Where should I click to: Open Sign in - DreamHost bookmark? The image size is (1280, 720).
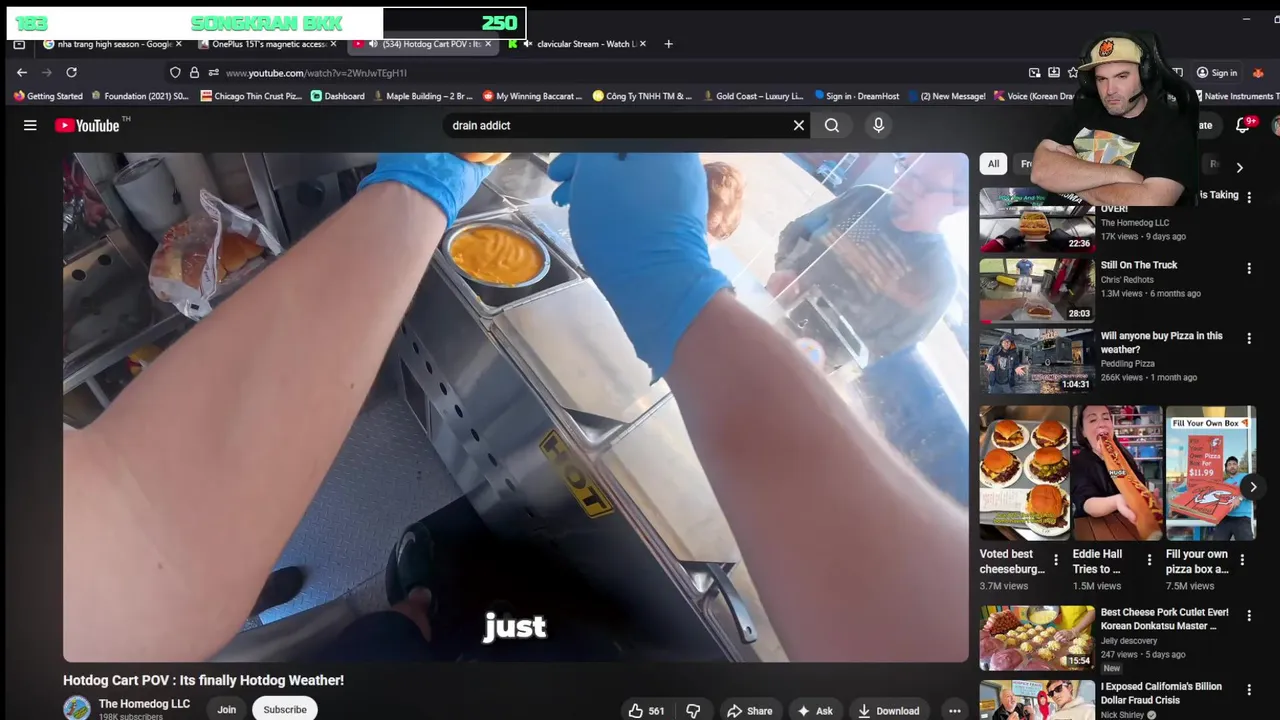(x=859, y=96)
